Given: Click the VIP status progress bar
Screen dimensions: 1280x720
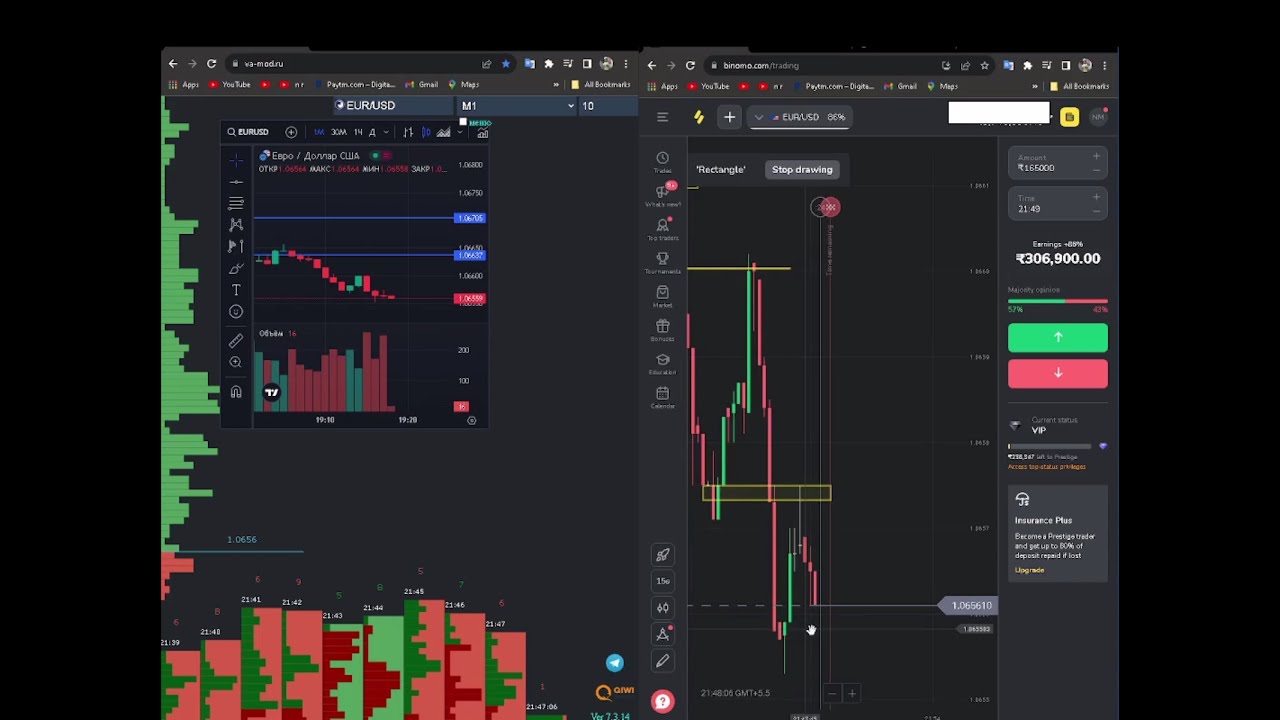Looking at the screenshot, I should point(1052,447).
